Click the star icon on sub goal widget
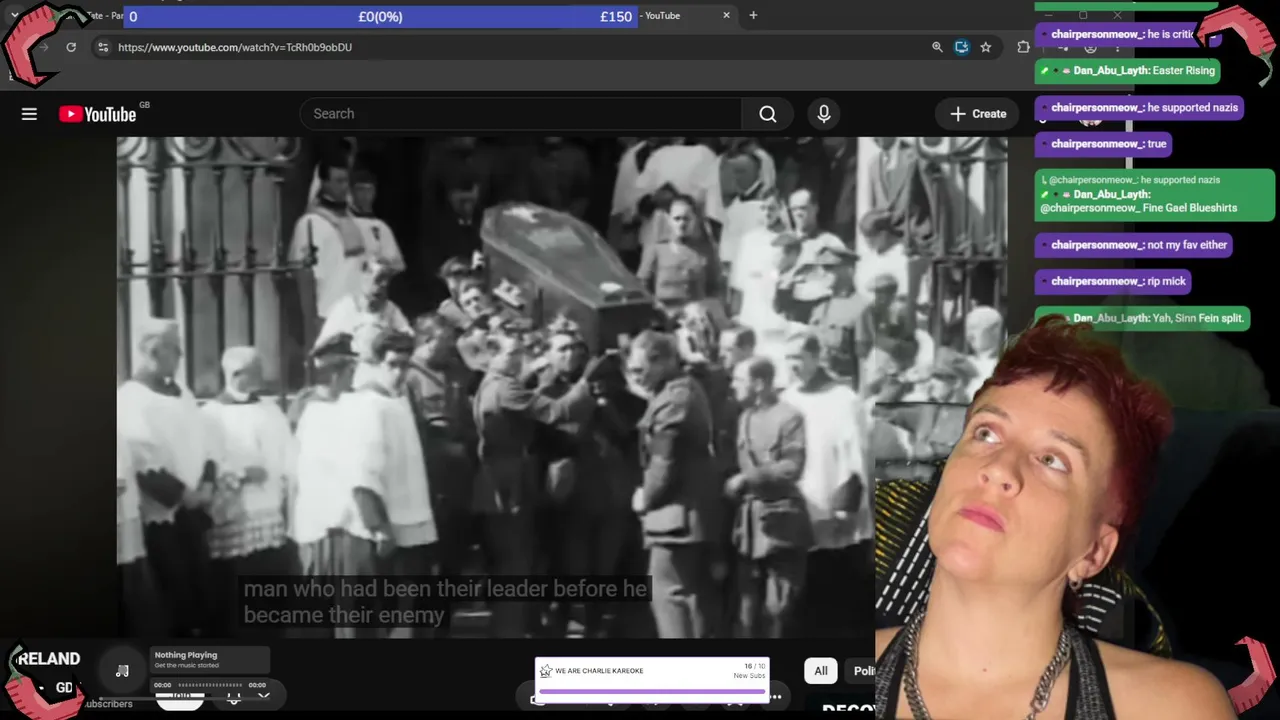Viewport: 1280px width, 720px height. (546, 671)
